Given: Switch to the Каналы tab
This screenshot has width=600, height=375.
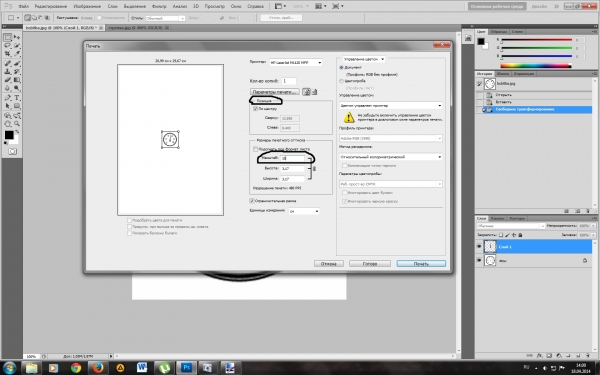Looking at the screenshot, I should point(497,218).
